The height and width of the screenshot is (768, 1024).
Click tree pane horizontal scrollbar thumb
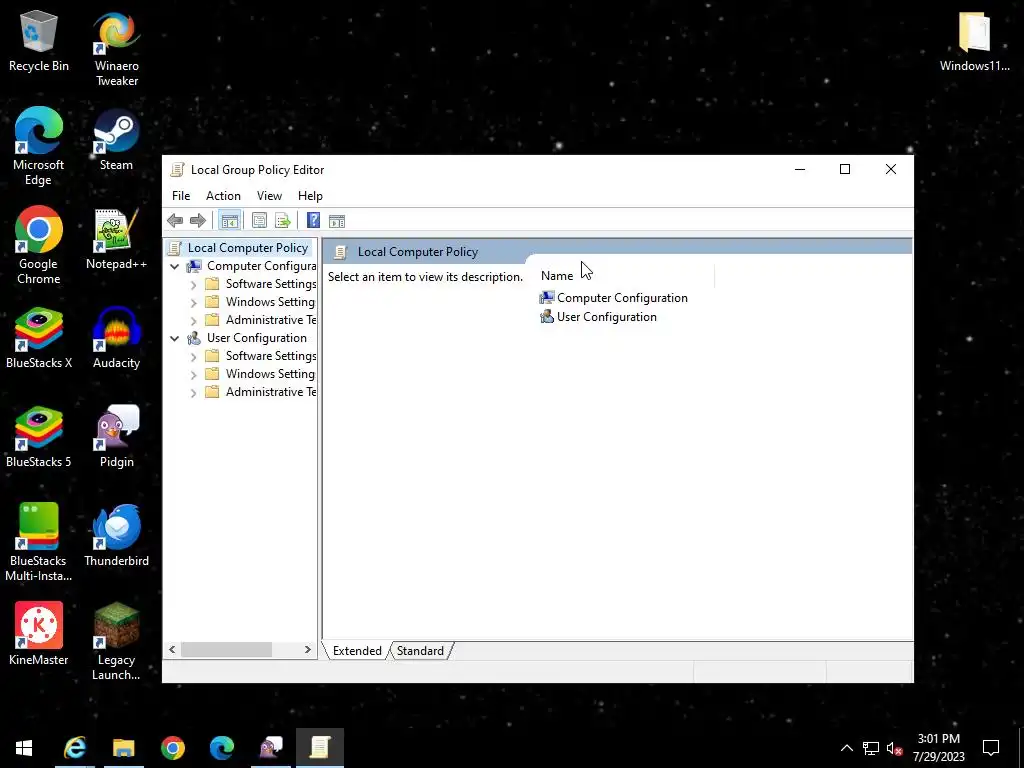pos(226,650)
